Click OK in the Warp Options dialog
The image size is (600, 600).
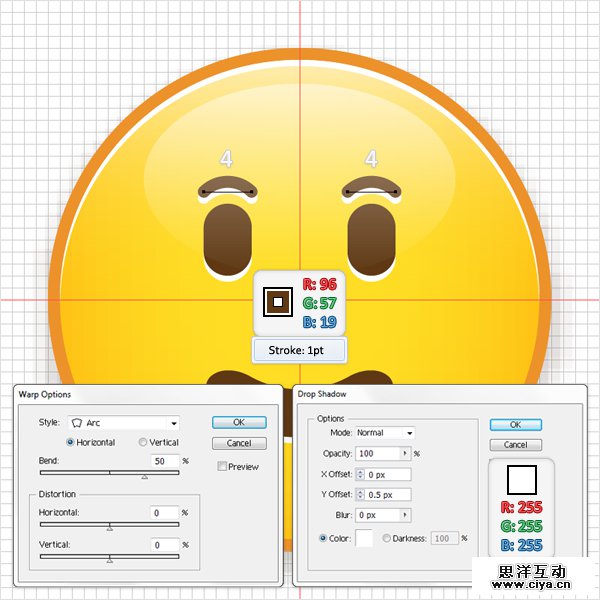238,422
